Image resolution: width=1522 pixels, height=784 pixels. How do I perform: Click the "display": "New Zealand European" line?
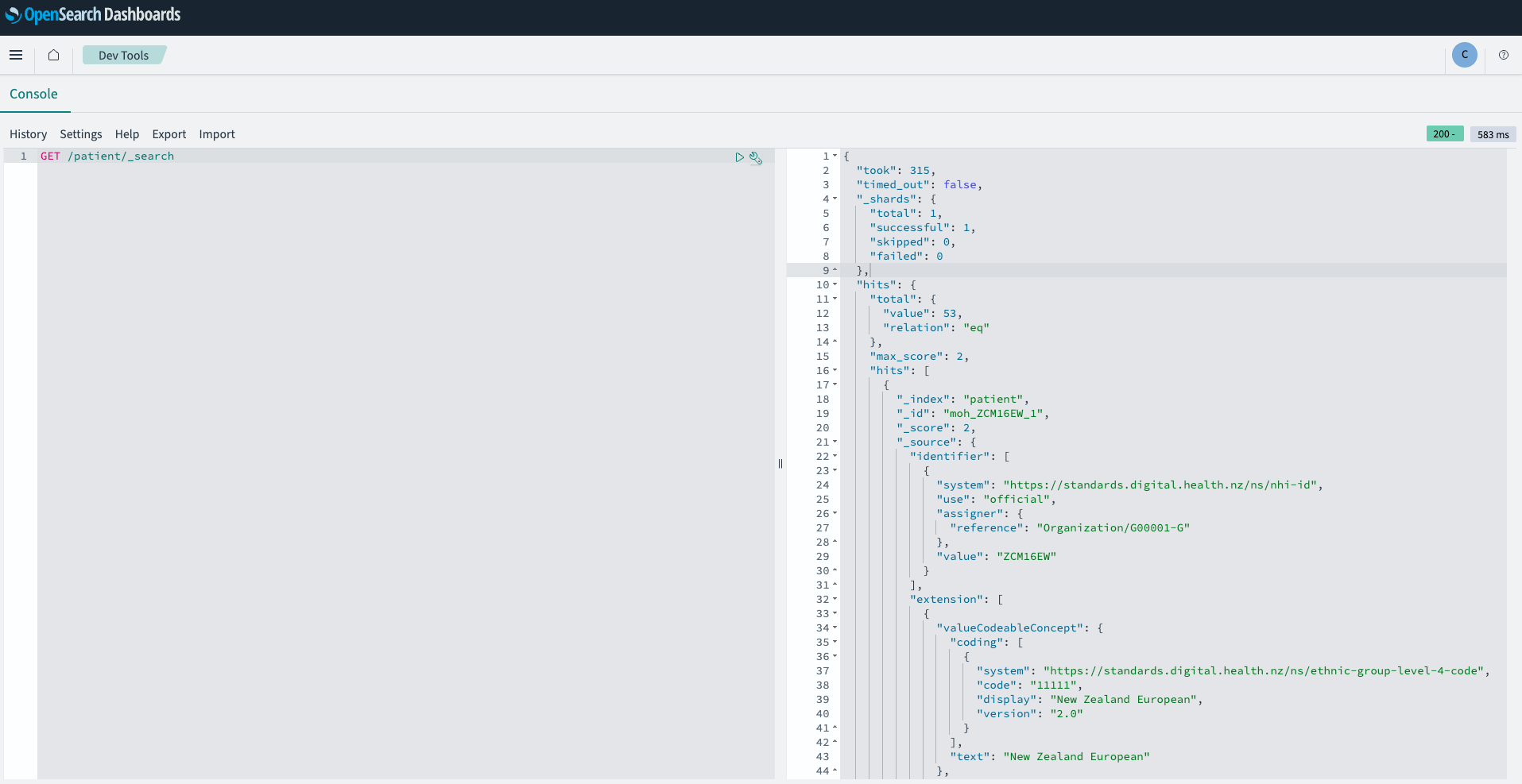pyautogui.click(x=1090, y=700)
